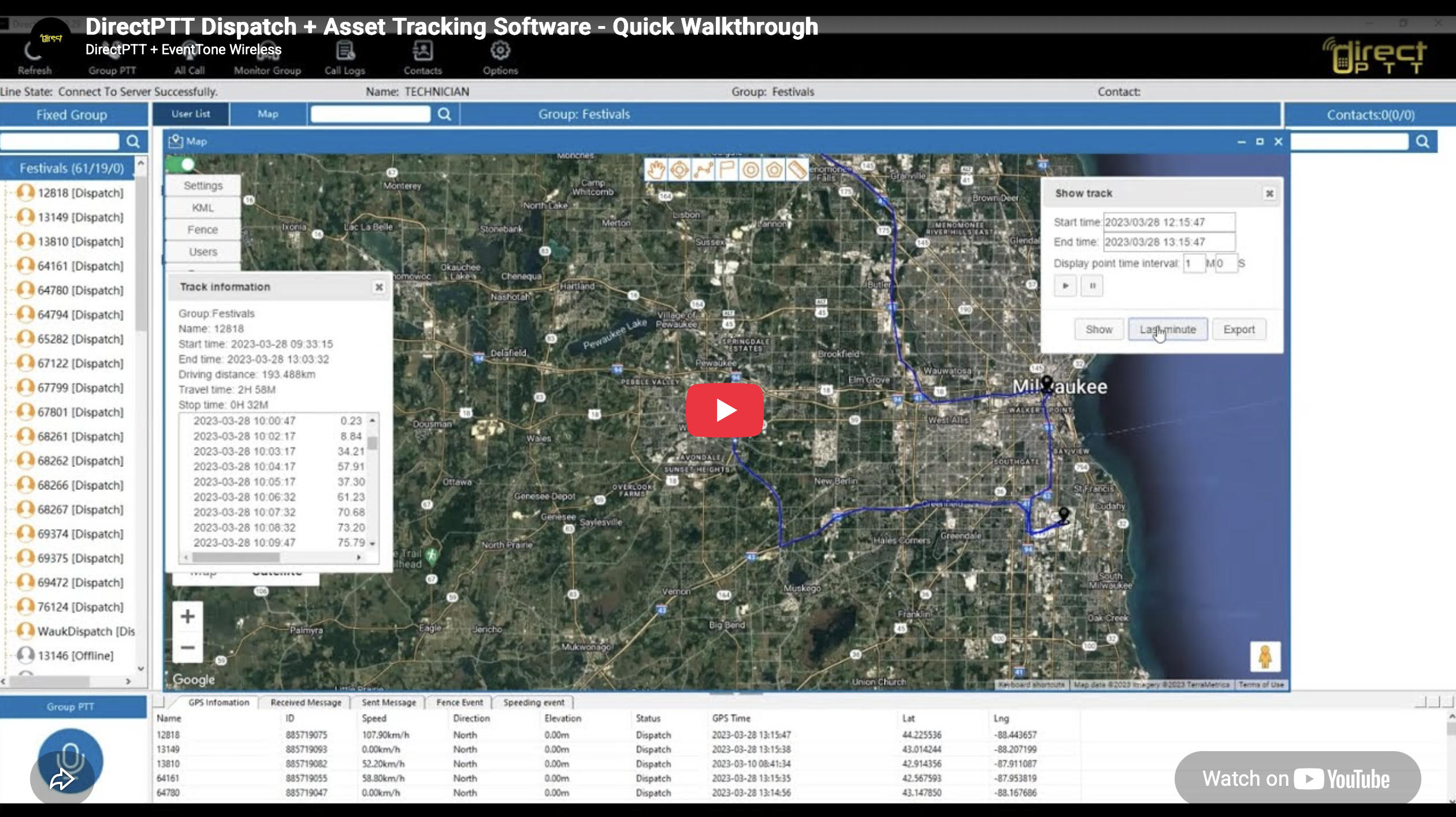The height and width of the screenshot is (817, 1456).
Task: Zoom out the map with the minus button
Action: click(x=188, y=647)
